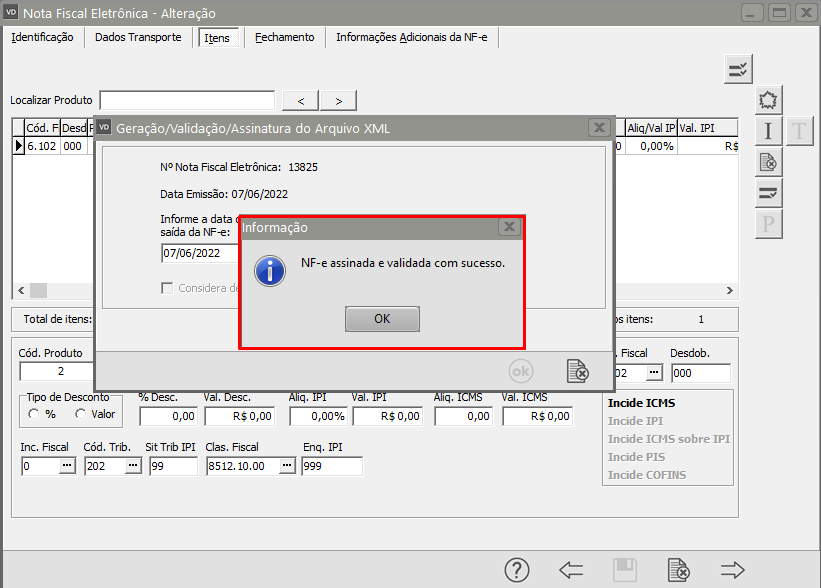Image resolution: width=821 pixels, height=588 pixels.
Task: Click the Localizar Produto search field
Action: 187,100
